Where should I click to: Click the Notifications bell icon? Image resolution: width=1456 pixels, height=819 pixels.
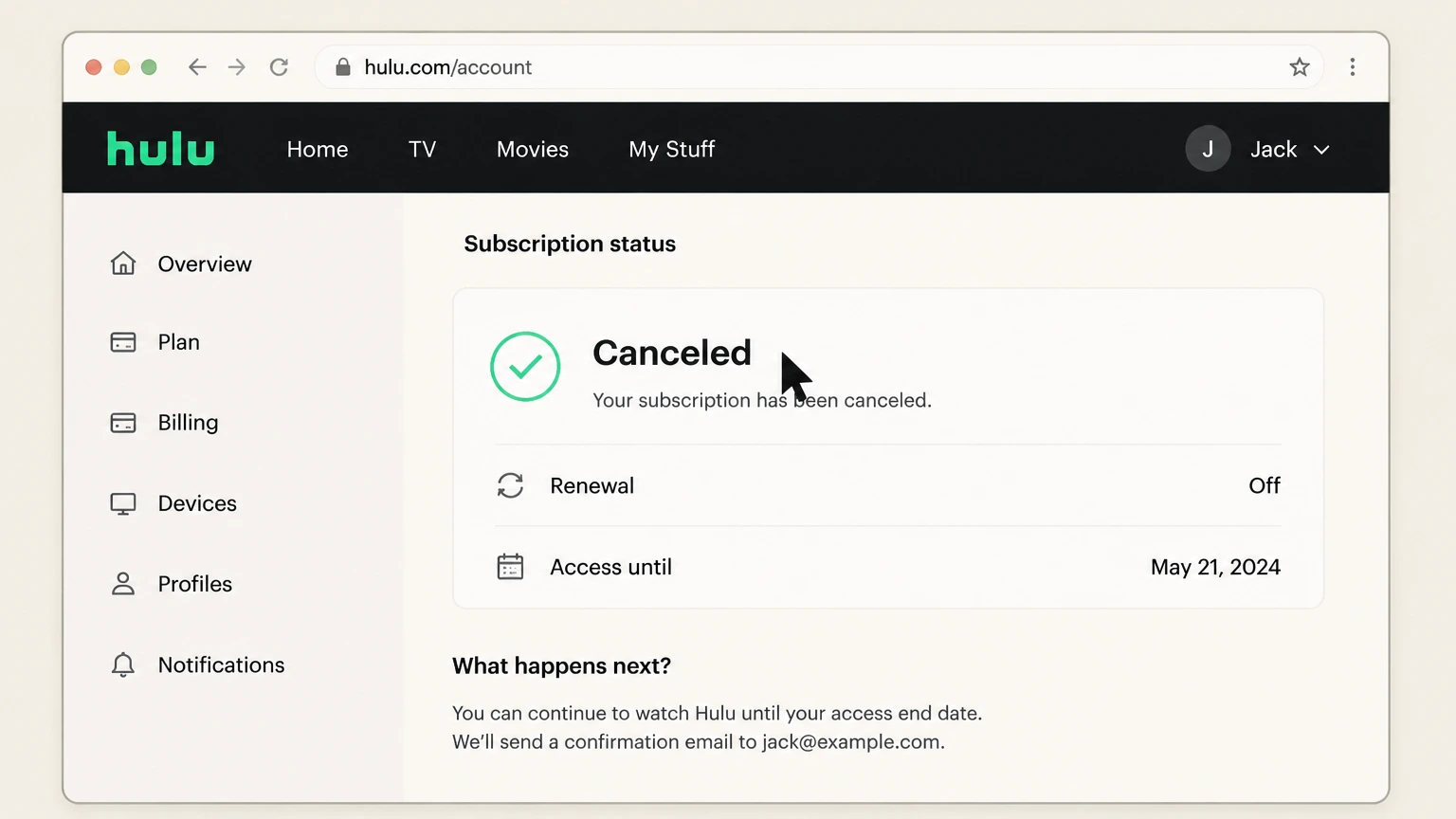[x=123, y=664]
